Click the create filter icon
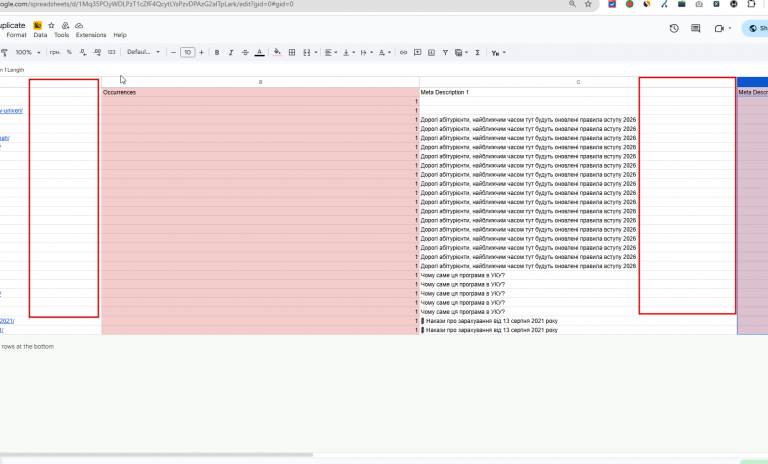Viewport: 768px width, 464px height. coord(445,52)
